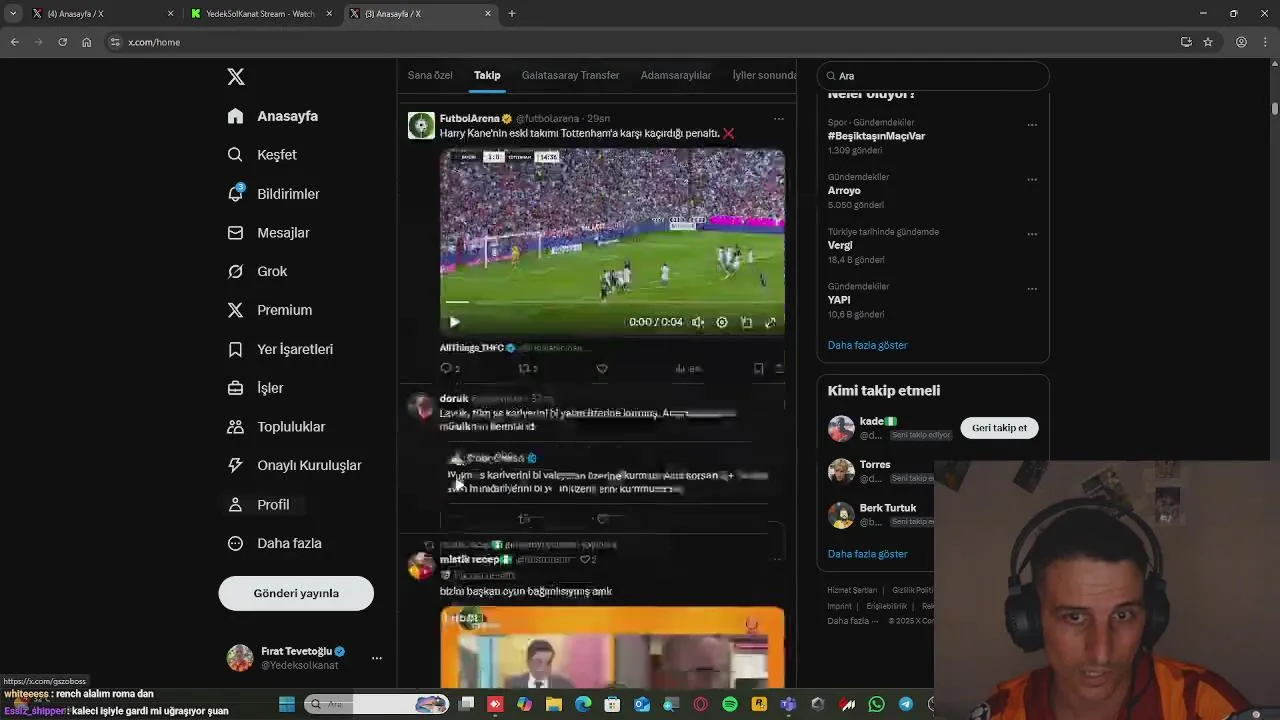The width and height of the screenshot is (1280, 720).
Task: Like the FutbolArena post
Action: tap(602, 368)
